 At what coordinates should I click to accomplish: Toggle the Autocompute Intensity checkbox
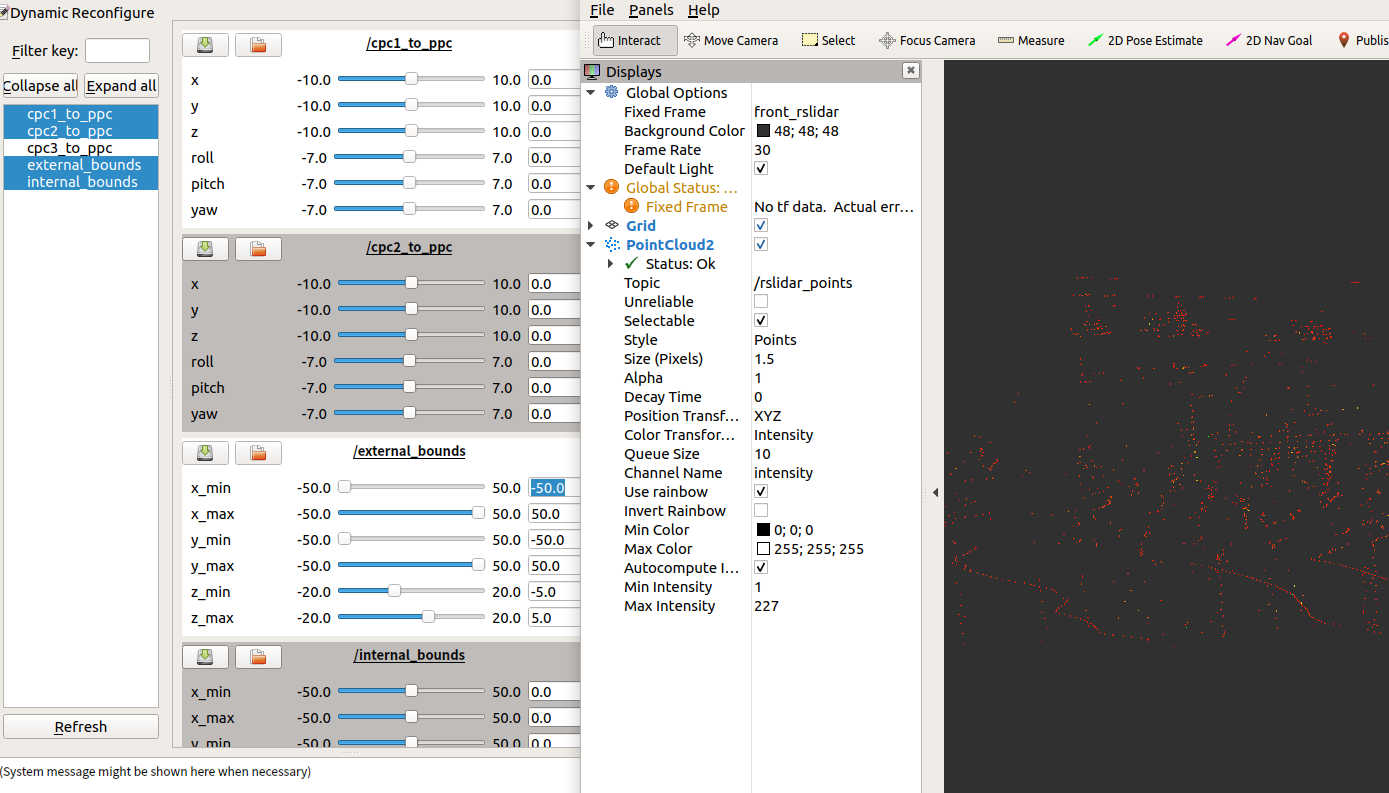[x=761, y=567]
